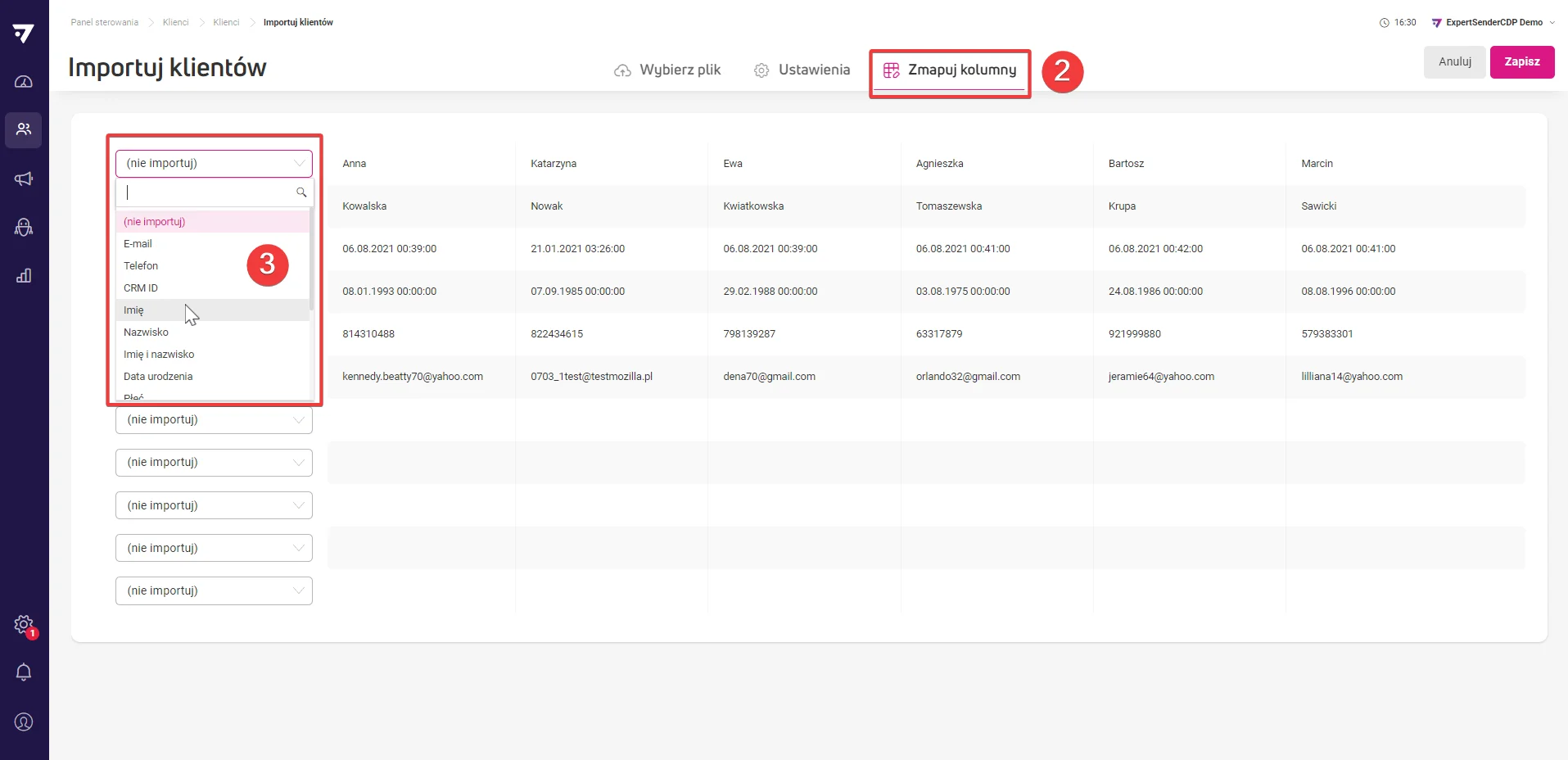Open the reports bar chart icon
Viewport: 1568px width, 760px height.
pyautogui.click(x=24, y=276)
